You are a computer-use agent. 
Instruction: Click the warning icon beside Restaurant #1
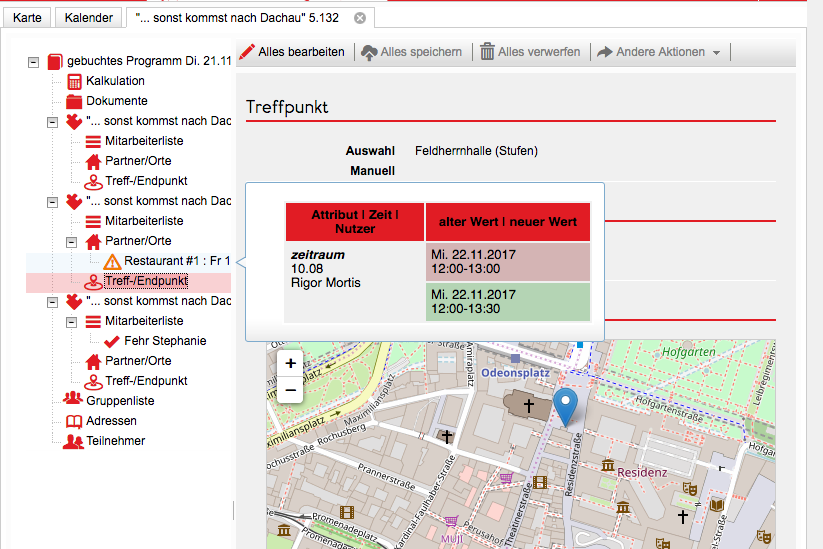pos(113,261)
